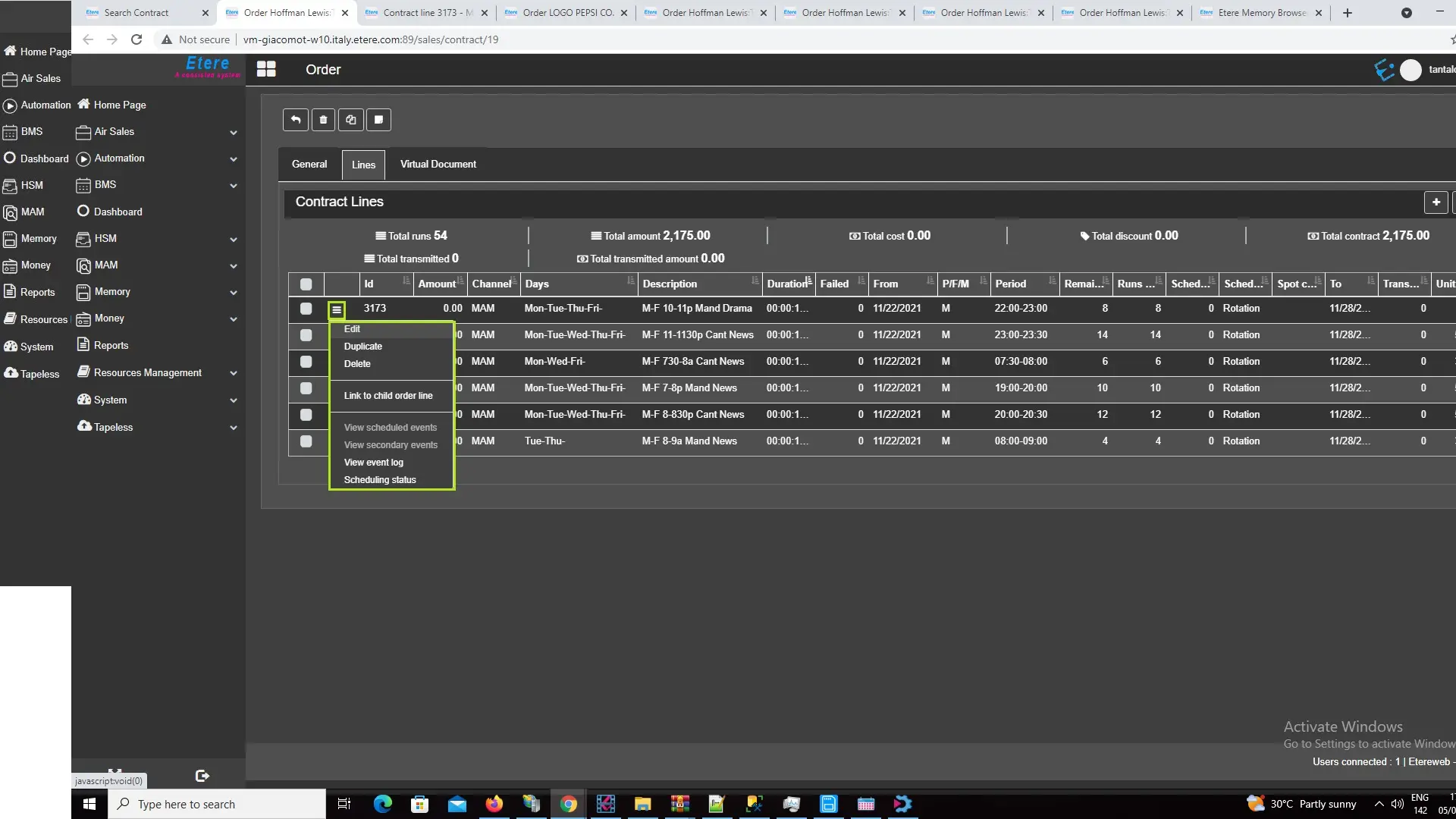Switch to the Virtual Document tab
Image resolution: width=1456 pixels, height=819 pixels.
tap(438, 165)
